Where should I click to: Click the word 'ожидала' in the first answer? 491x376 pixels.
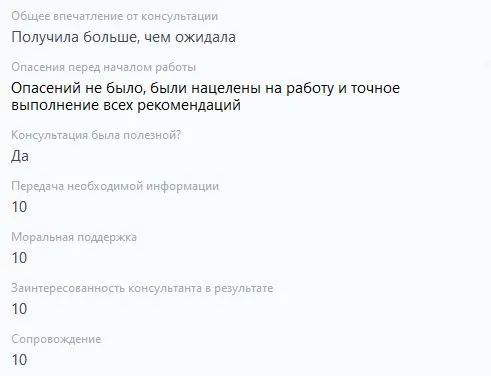click(x=206, y=37)
